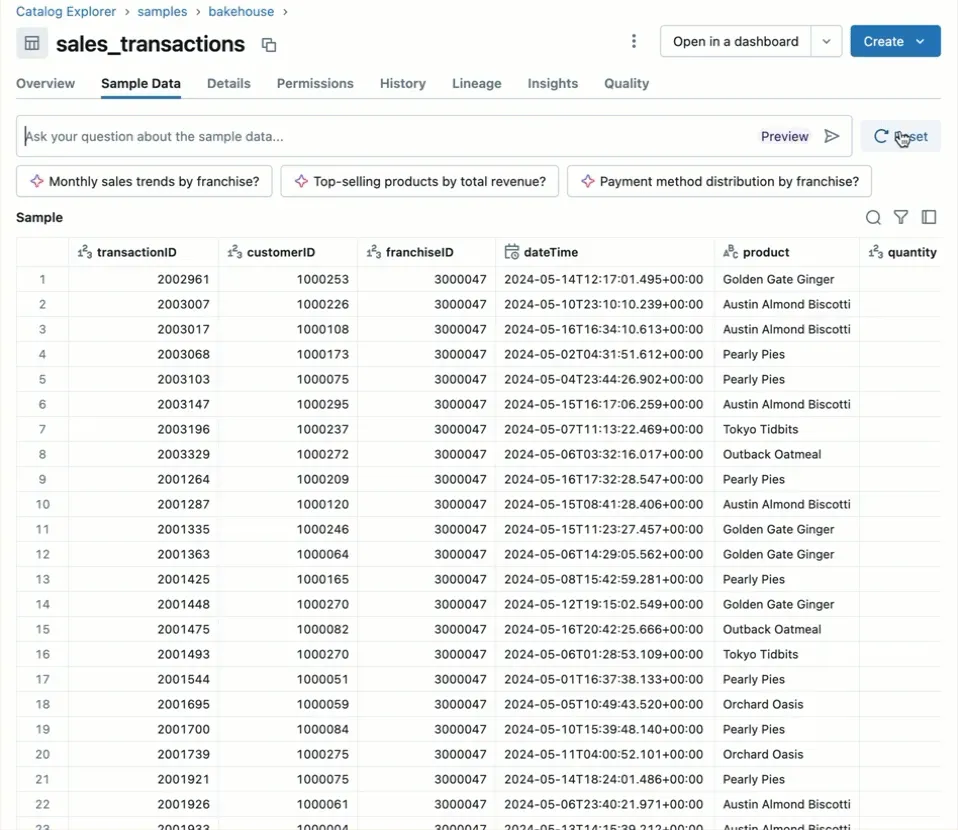The height and width of the screenshot is (830, 958).
Task: Click the numeric type icon on transactionID
Action: click(x=84, y=252)
